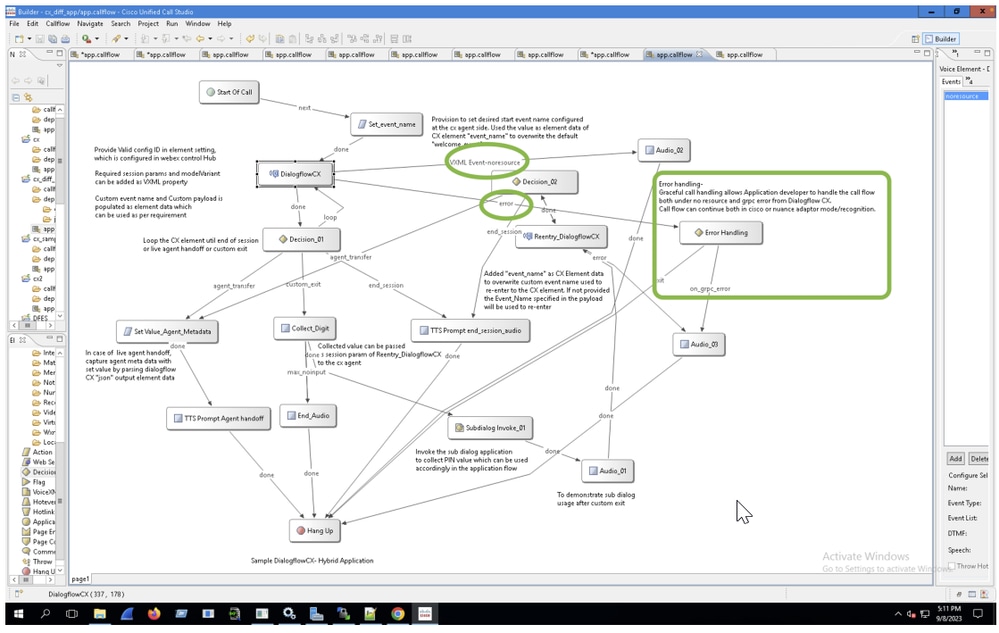Viewport: 999px width, 633px height.
Task: Open dropdown next to back navigation arrow
Action: 210,39
